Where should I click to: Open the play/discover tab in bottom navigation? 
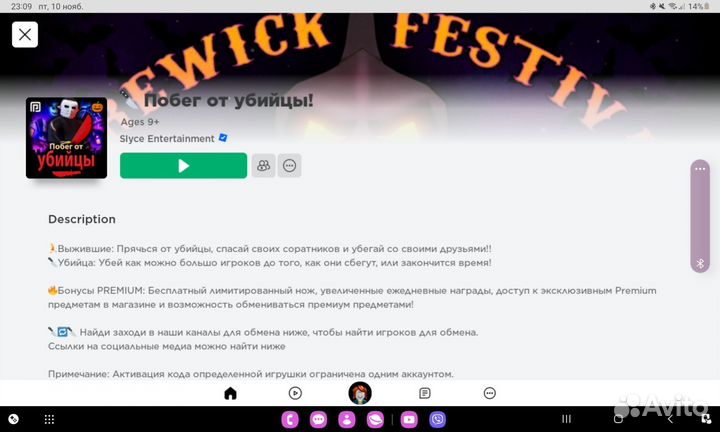(x=295, y=393)
